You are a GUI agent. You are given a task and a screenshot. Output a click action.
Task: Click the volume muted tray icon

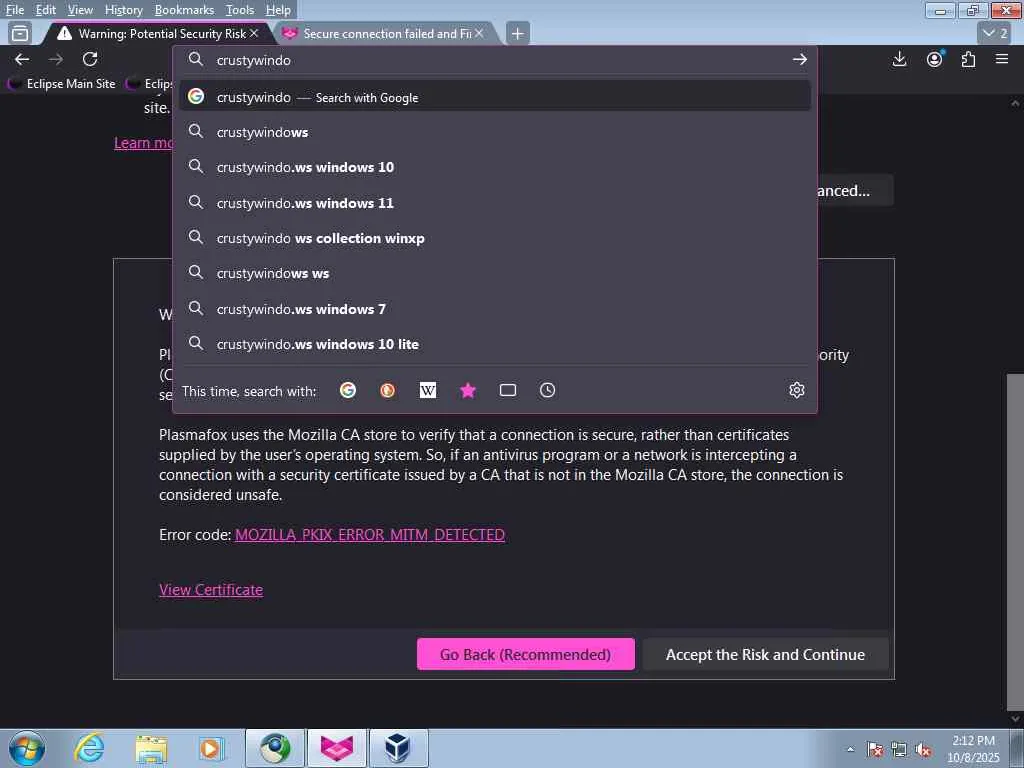click(x=923, y=750)
